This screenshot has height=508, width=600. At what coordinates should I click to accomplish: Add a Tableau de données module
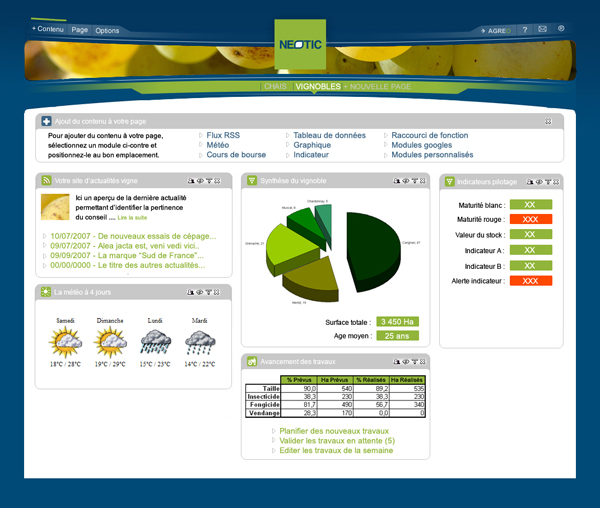(329, 135)
